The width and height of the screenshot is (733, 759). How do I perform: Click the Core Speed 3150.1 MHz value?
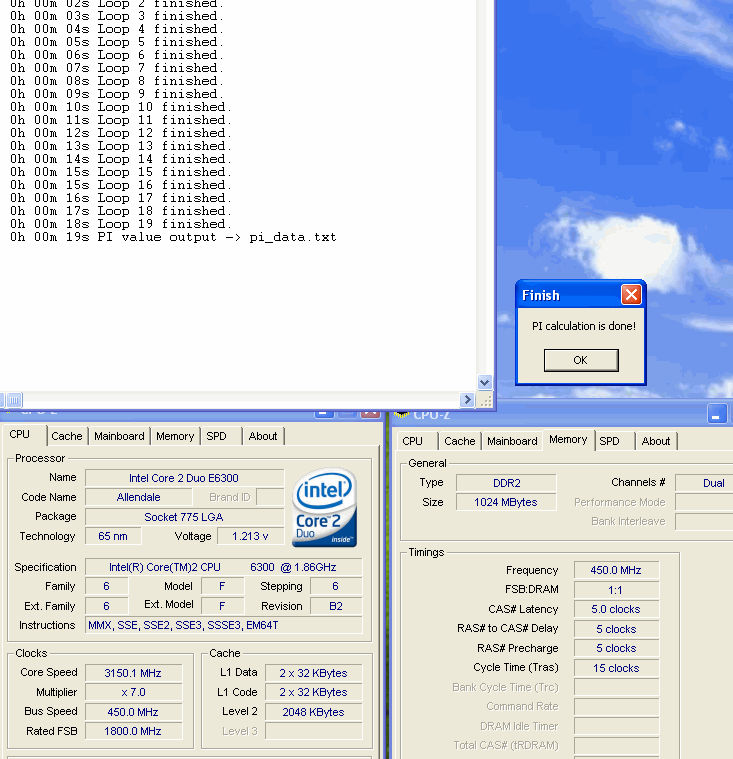click(x=133, y=673)
